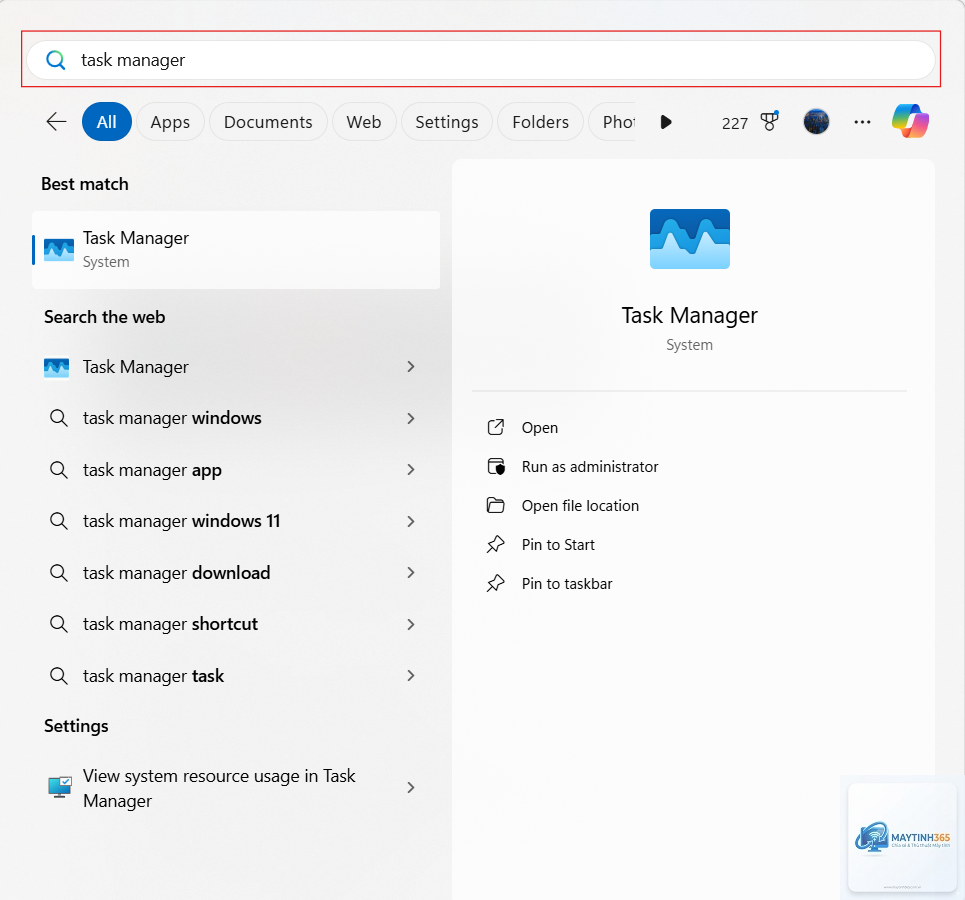The image size is (965, 900).
Task: Click Open in preview pane
Action: point(540,427)
